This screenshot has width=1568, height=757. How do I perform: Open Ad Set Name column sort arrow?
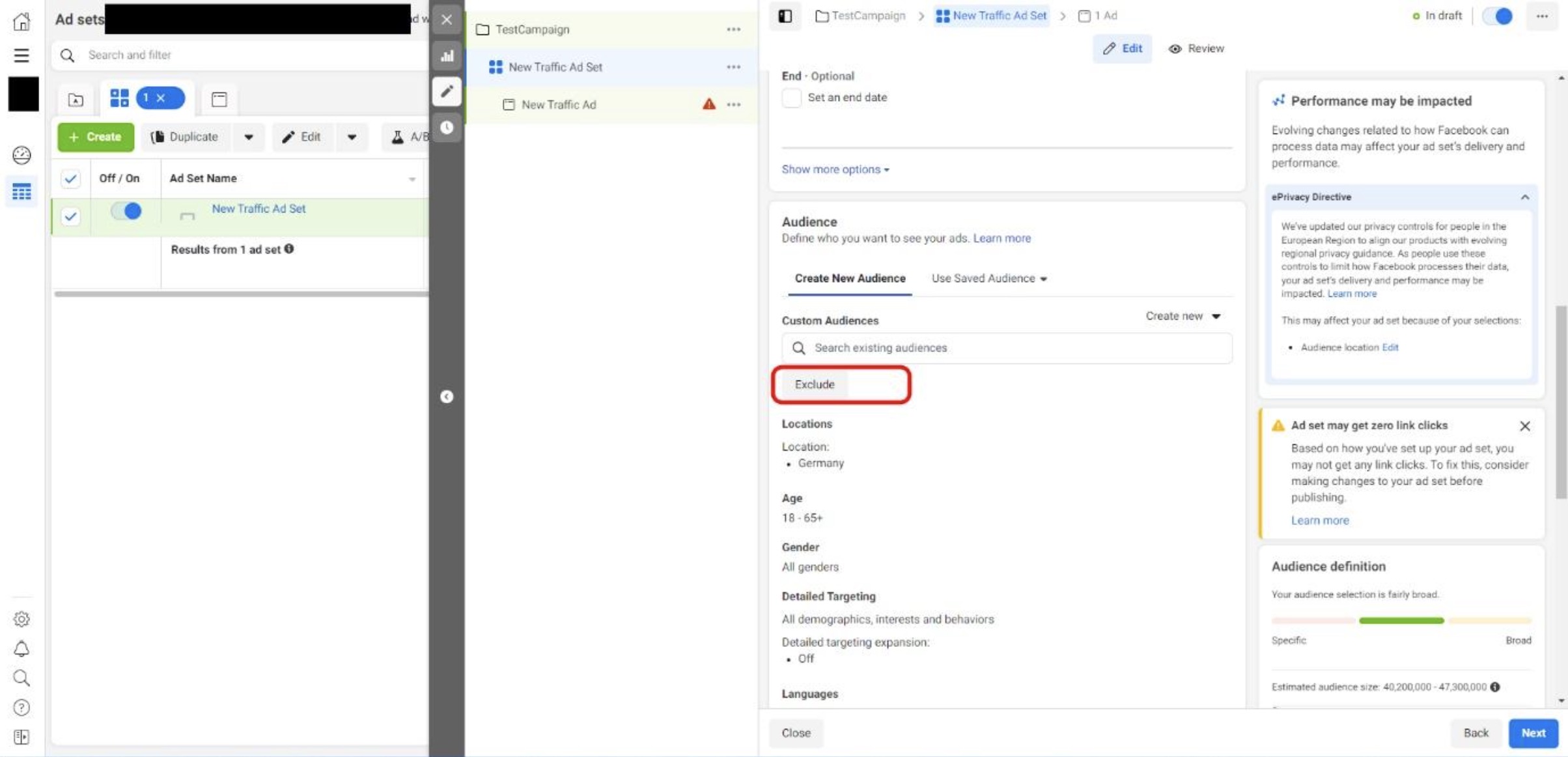pos(412,179)
